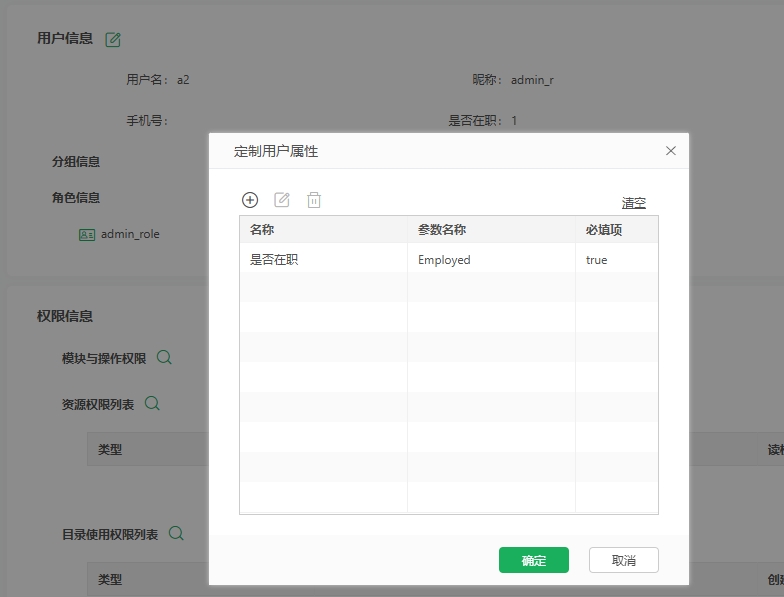Click the 角色信息 label
Screen dimensions: 784x597
[76, 198]
